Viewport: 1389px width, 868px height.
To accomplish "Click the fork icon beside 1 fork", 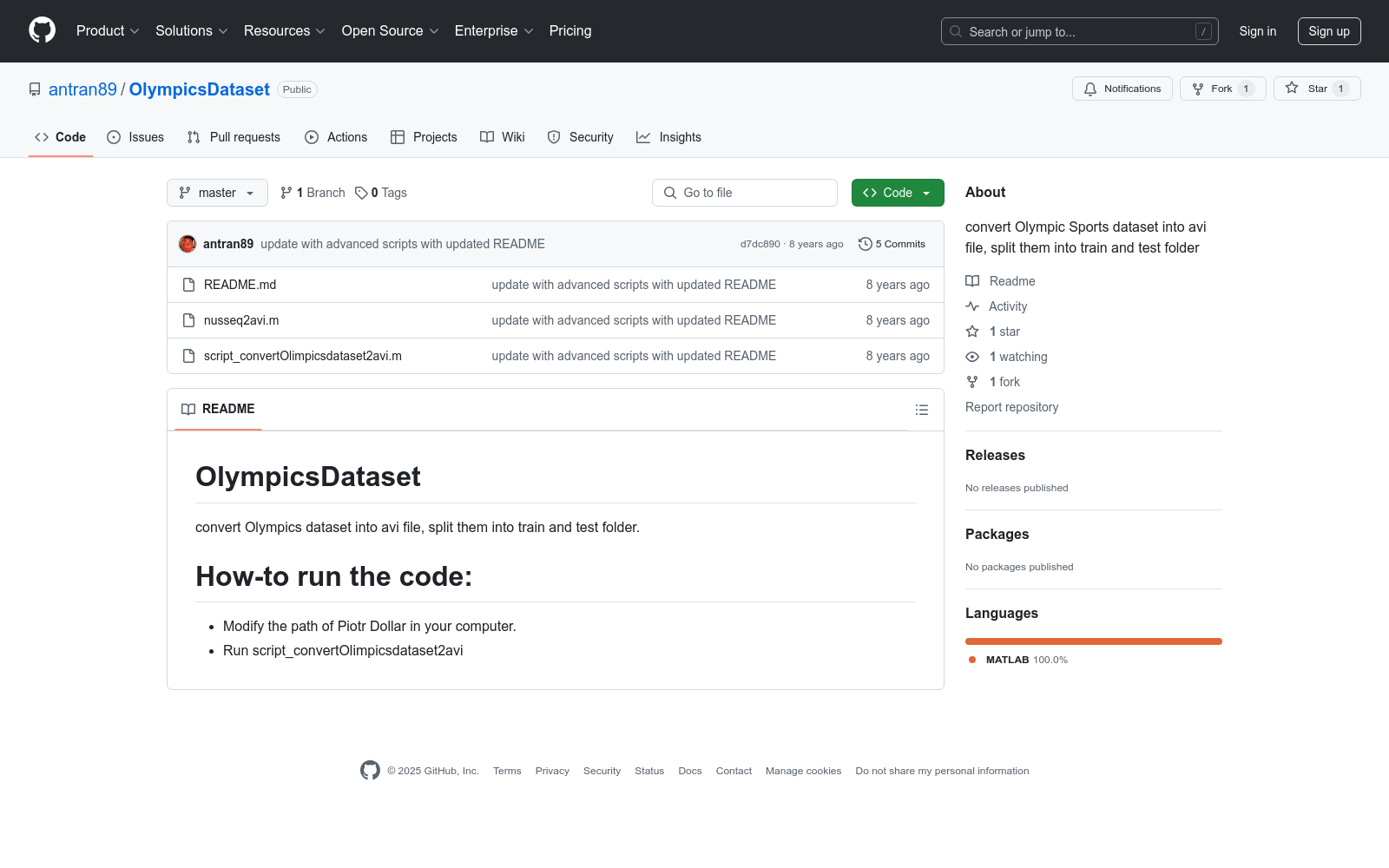I will tap(972, 382).
